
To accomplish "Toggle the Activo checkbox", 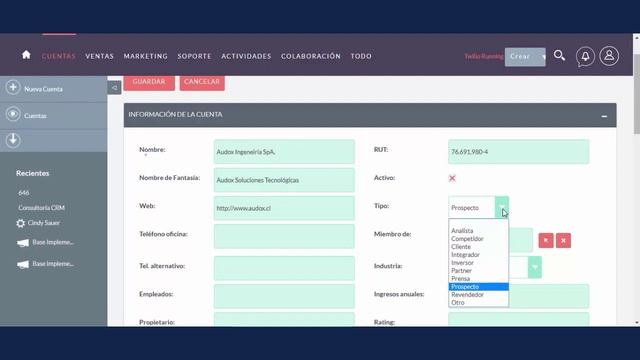I will click(452, 178).
